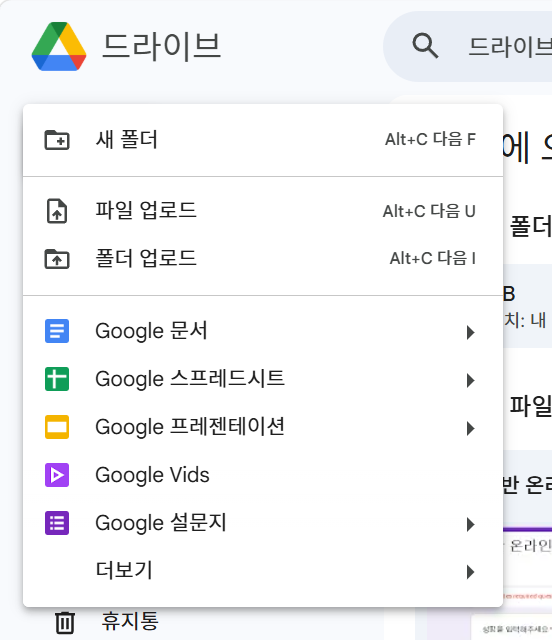552x640 pixels.
Task: Click the purple Google 설문지 icon
Action: 57,523
